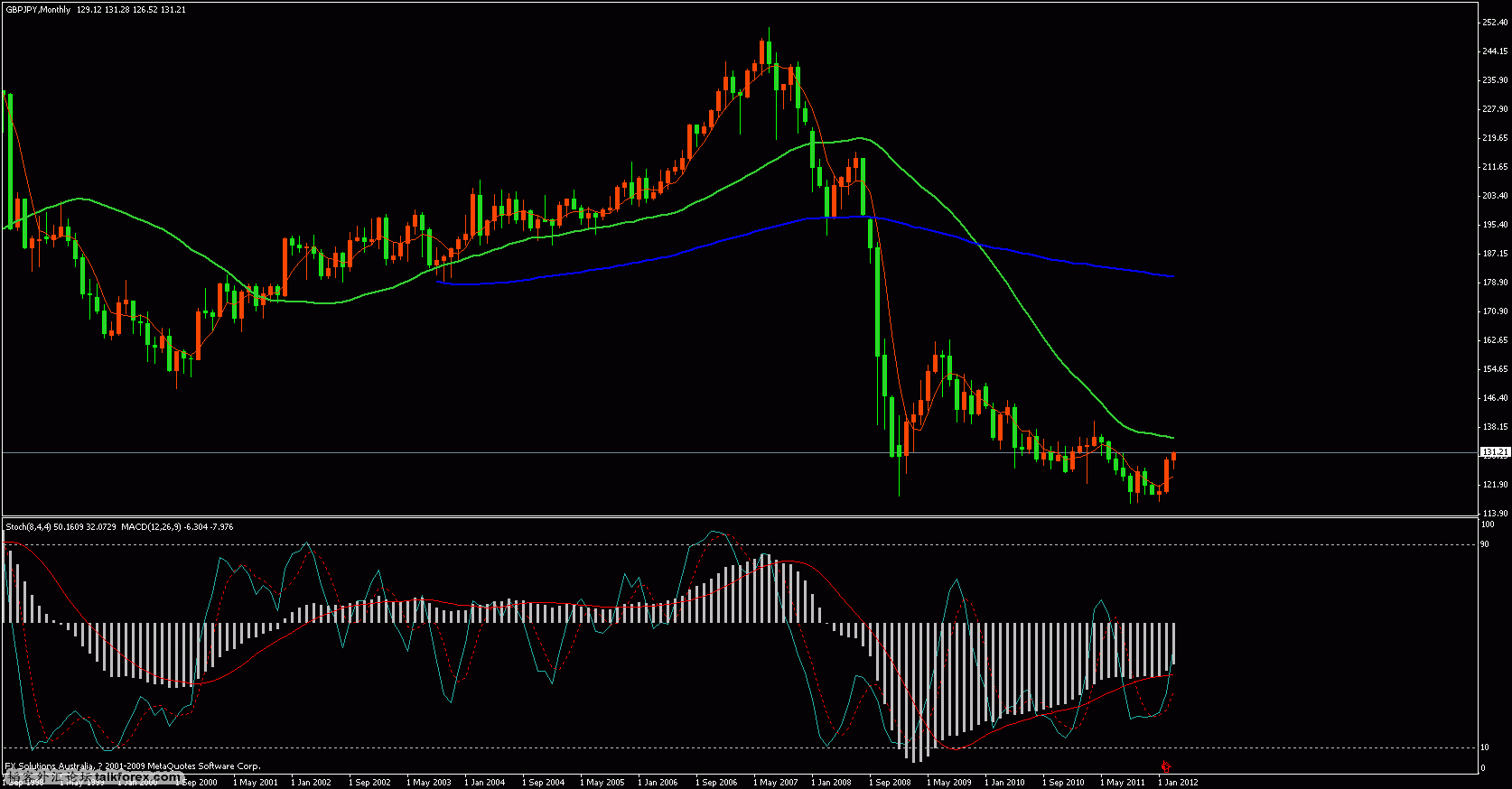The width and height of the screenshot is (1512, 789).
Task: Click the 252.40 price axis label
Action: [1495, 23]
